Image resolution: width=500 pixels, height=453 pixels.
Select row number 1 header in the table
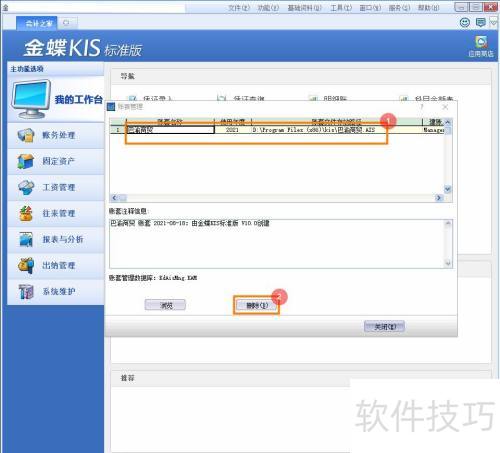pos(118,130)
